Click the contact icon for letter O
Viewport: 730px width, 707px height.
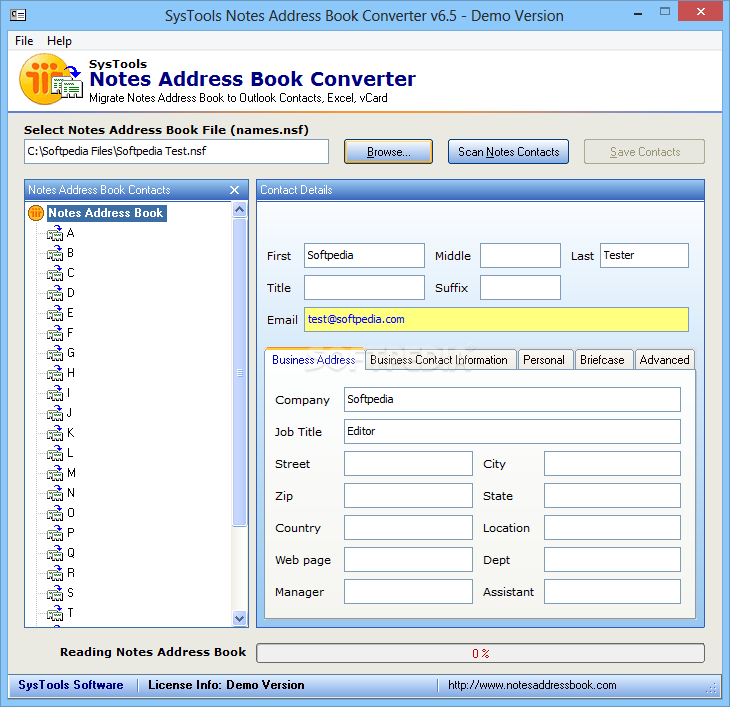coord(55,513)
